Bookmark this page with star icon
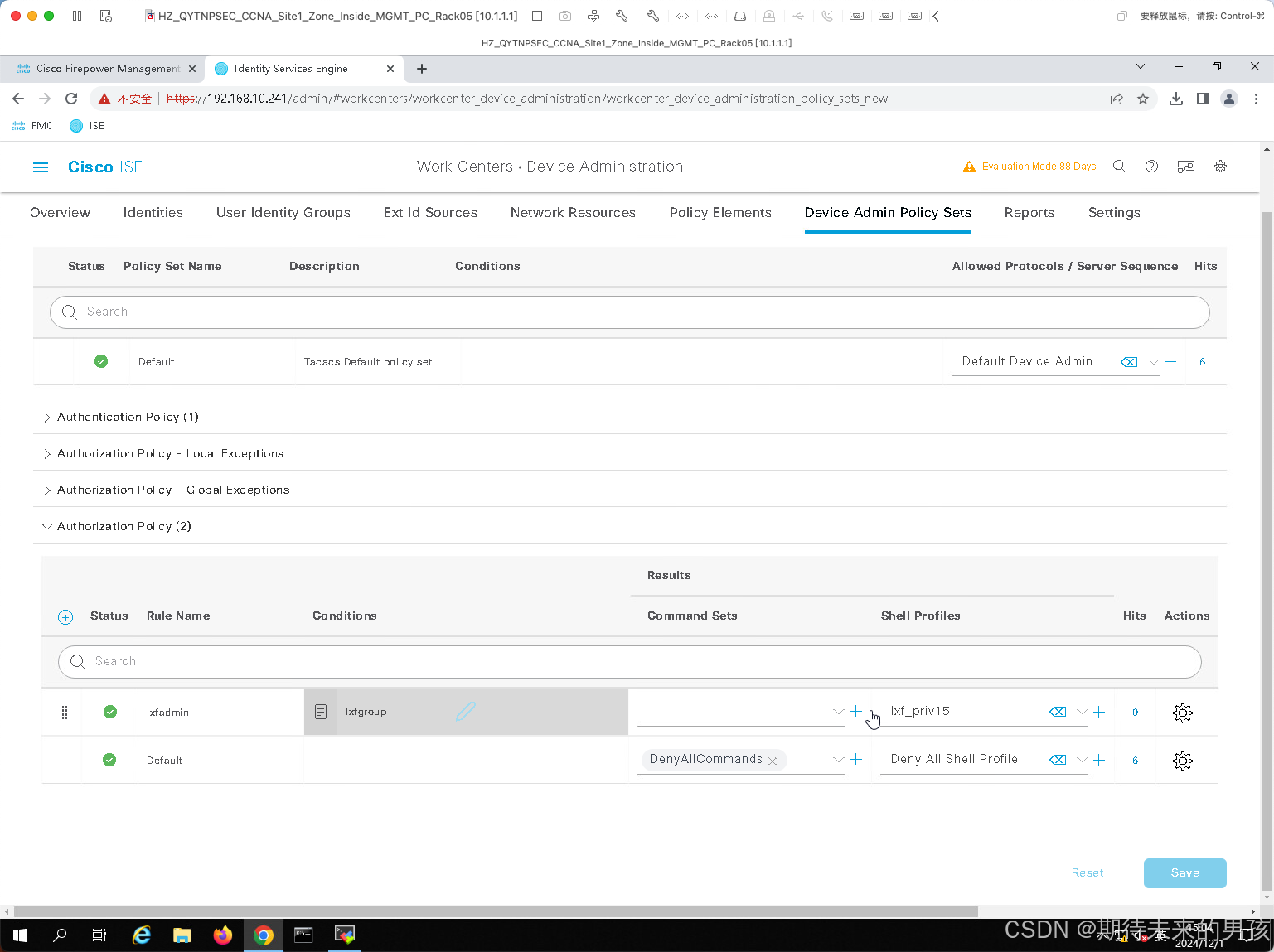The height and width of the screenshot is (952, 1274). pyautogui.click(x=1143, y=99)
